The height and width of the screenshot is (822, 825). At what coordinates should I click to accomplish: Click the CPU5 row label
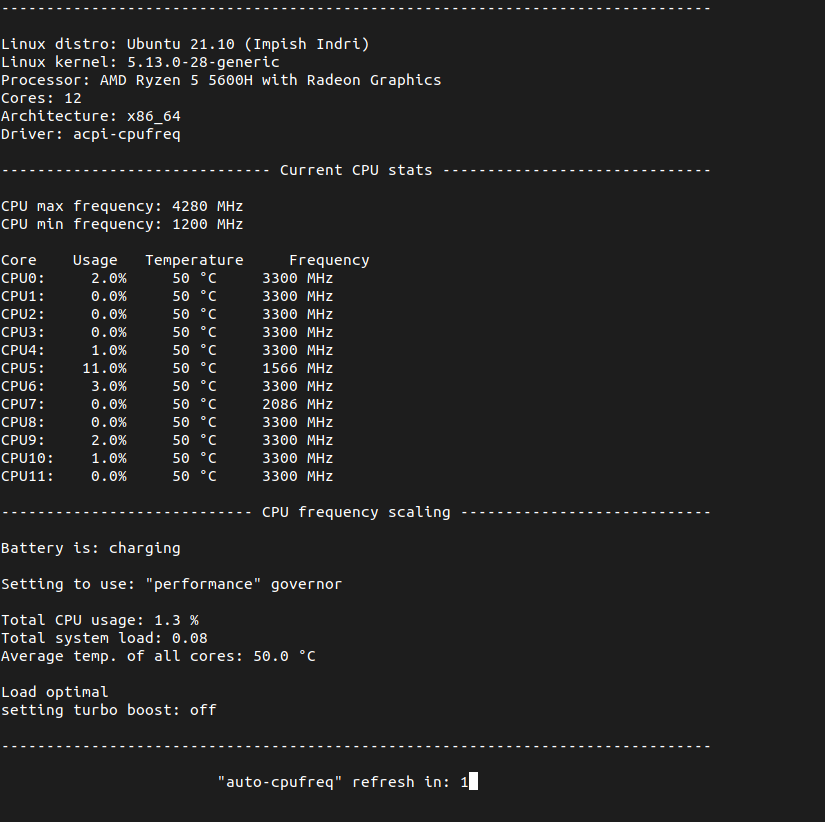click(23, 368)
